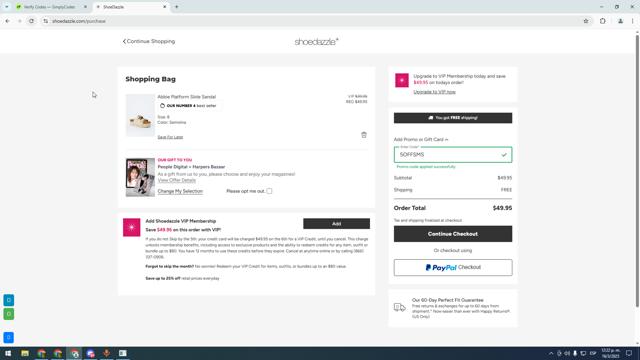Click the page vertical scrollbar

[x=637, y=171]
